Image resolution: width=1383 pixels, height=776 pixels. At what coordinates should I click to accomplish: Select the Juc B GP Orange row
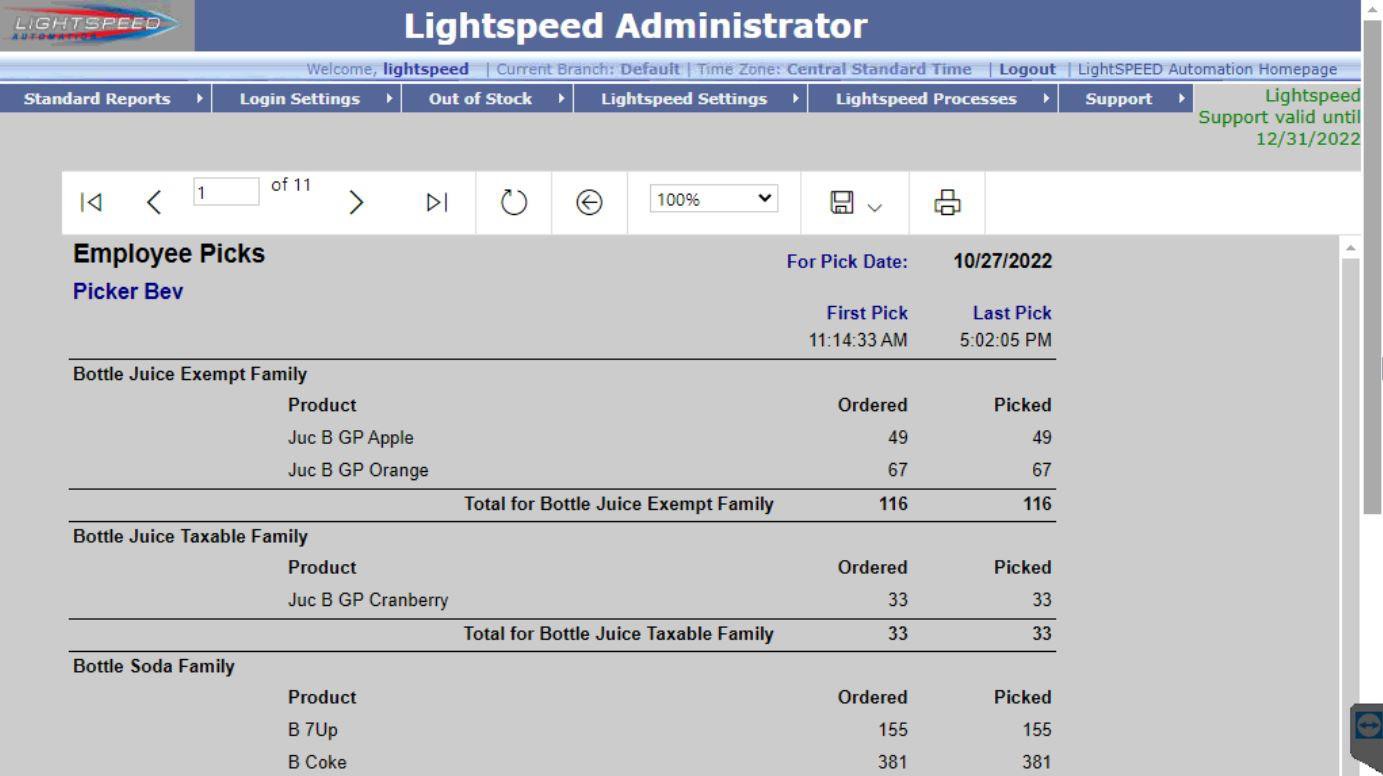tap(562, 469)
